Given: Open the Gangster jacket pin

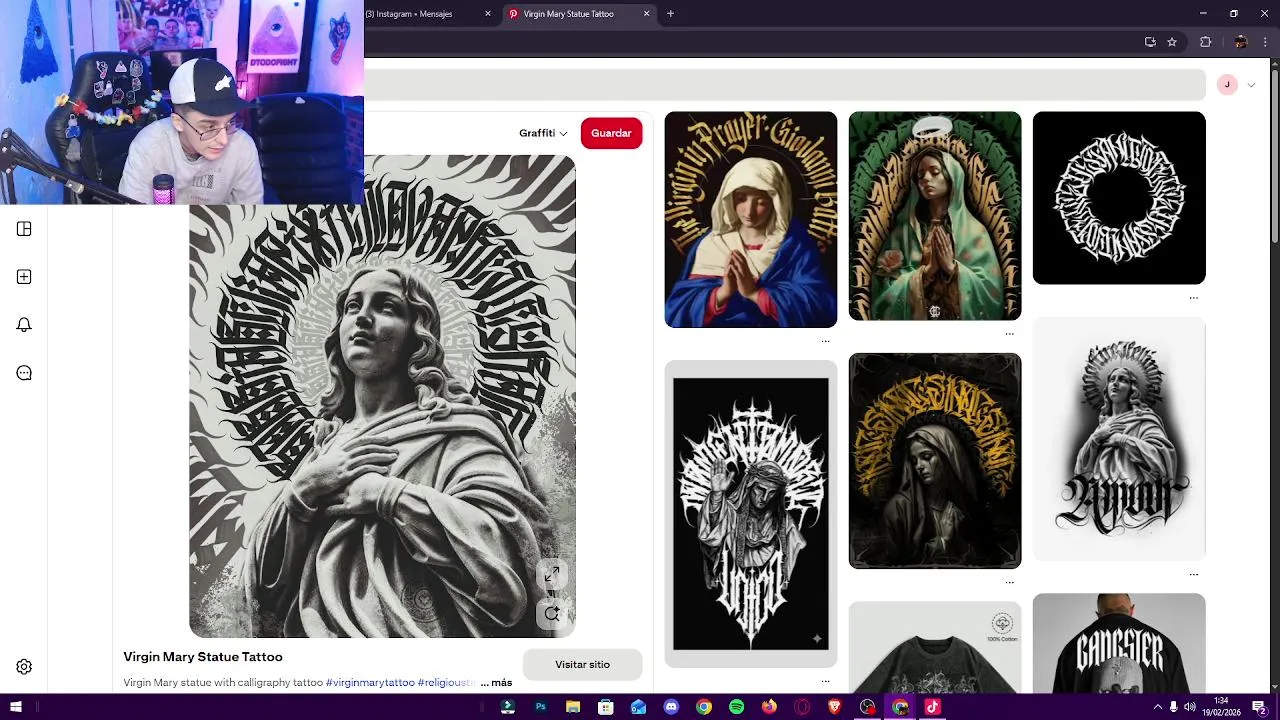Looking at the screenshot, I should tap(1119, 643).
